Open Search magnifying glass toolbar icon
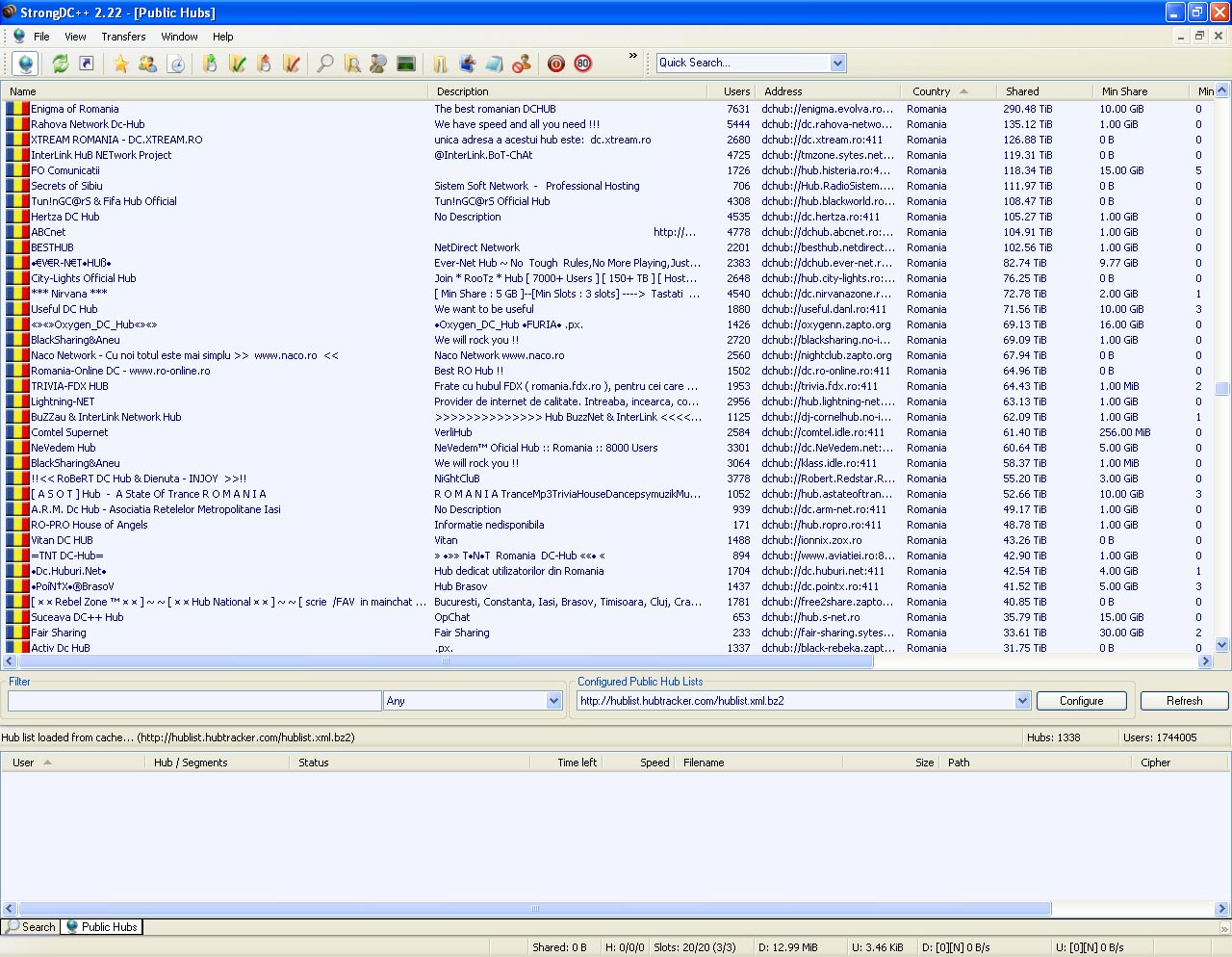Screen dimensions: 1232x957 tap(325, 64)
